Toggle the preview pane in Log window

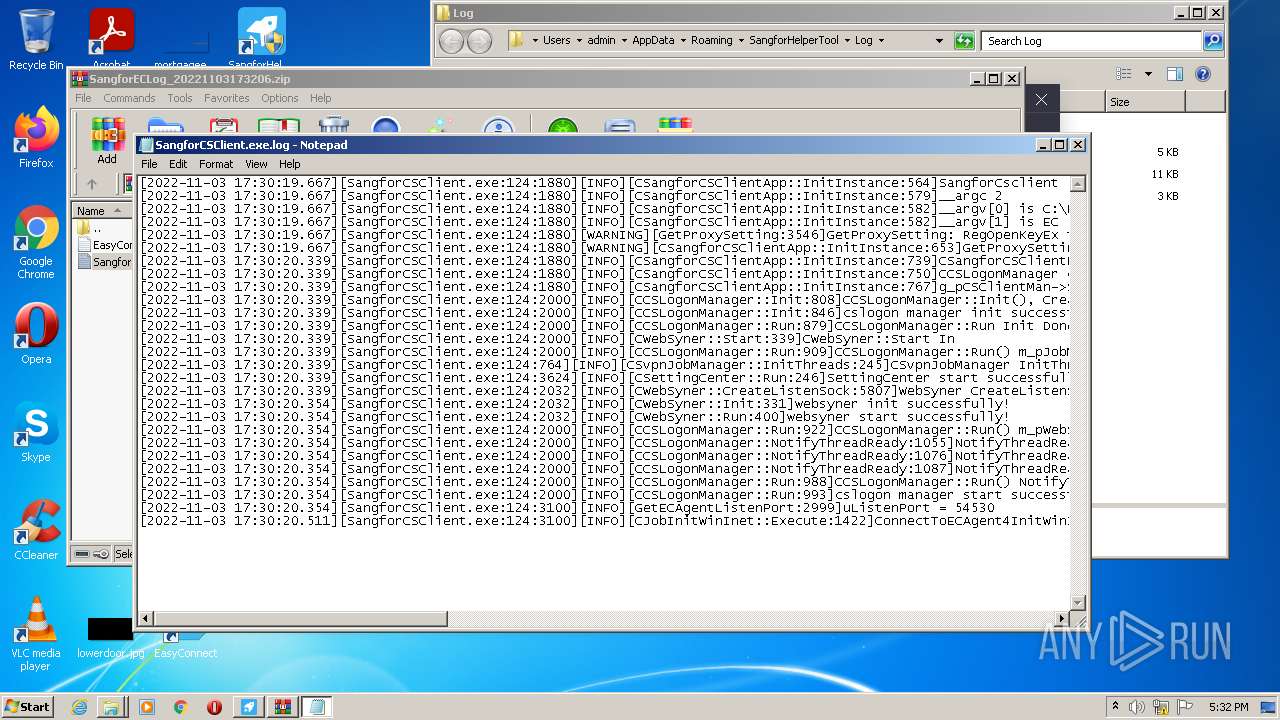(1175, 74)
